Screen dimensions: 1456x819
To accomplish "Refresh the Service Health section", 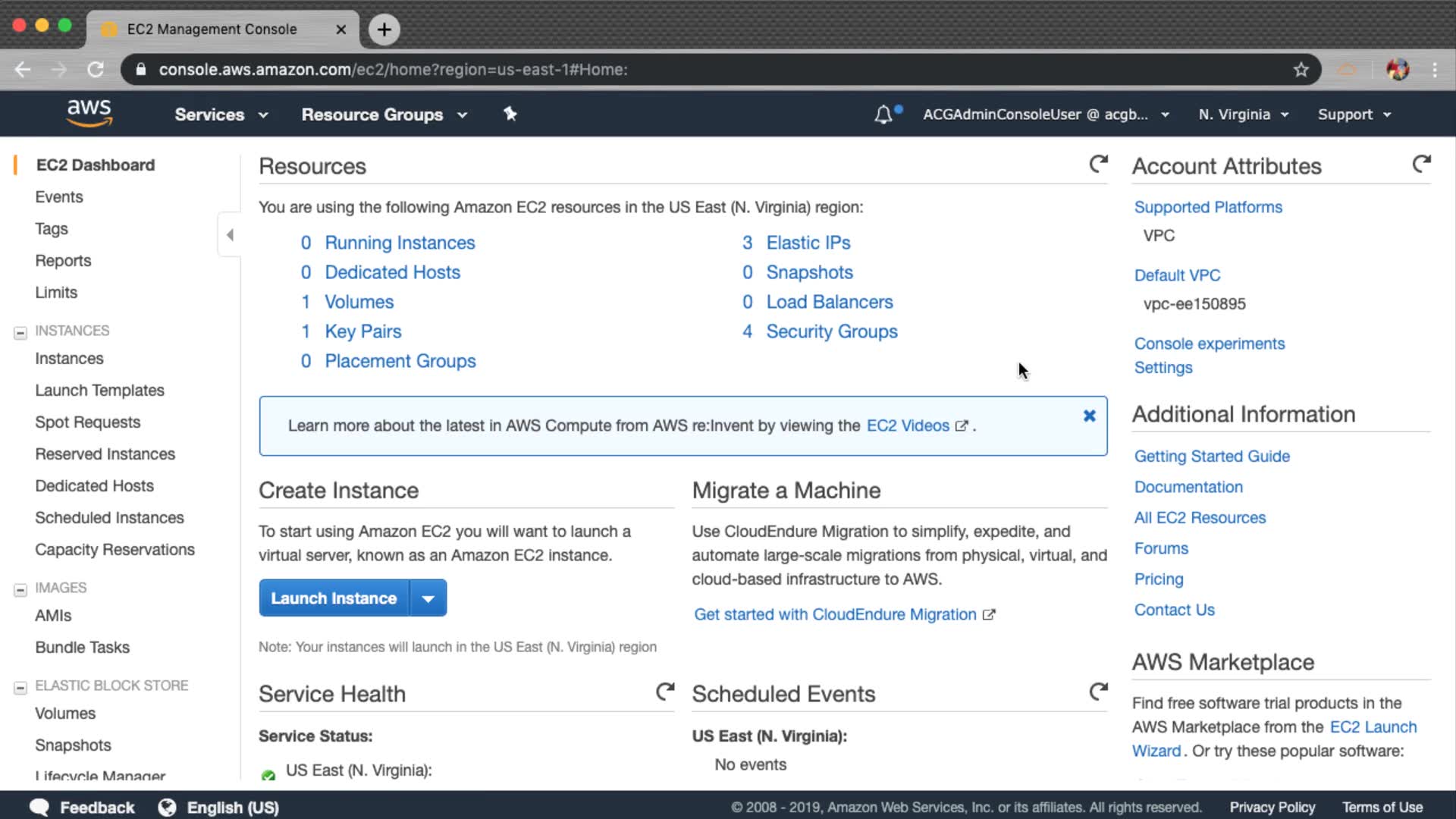I will (x=665, y=692).
